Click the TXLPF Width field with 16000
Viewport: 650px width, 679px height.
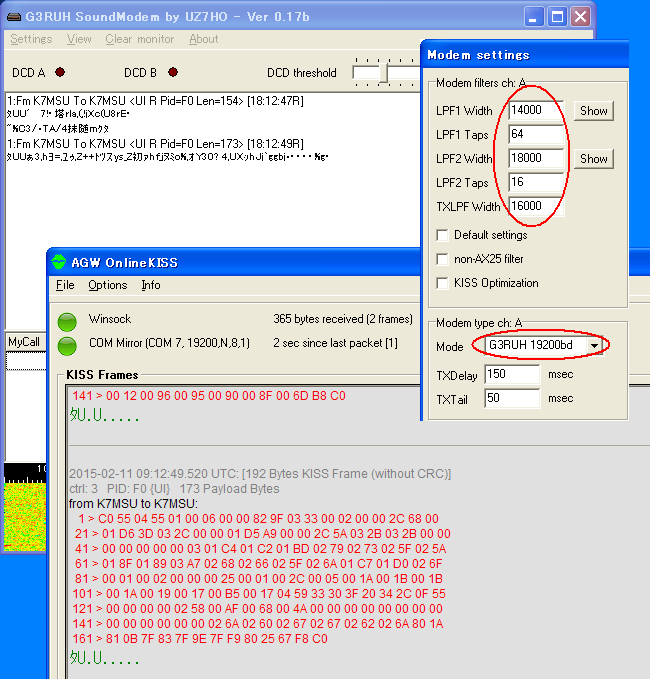[x=536, y=206]
